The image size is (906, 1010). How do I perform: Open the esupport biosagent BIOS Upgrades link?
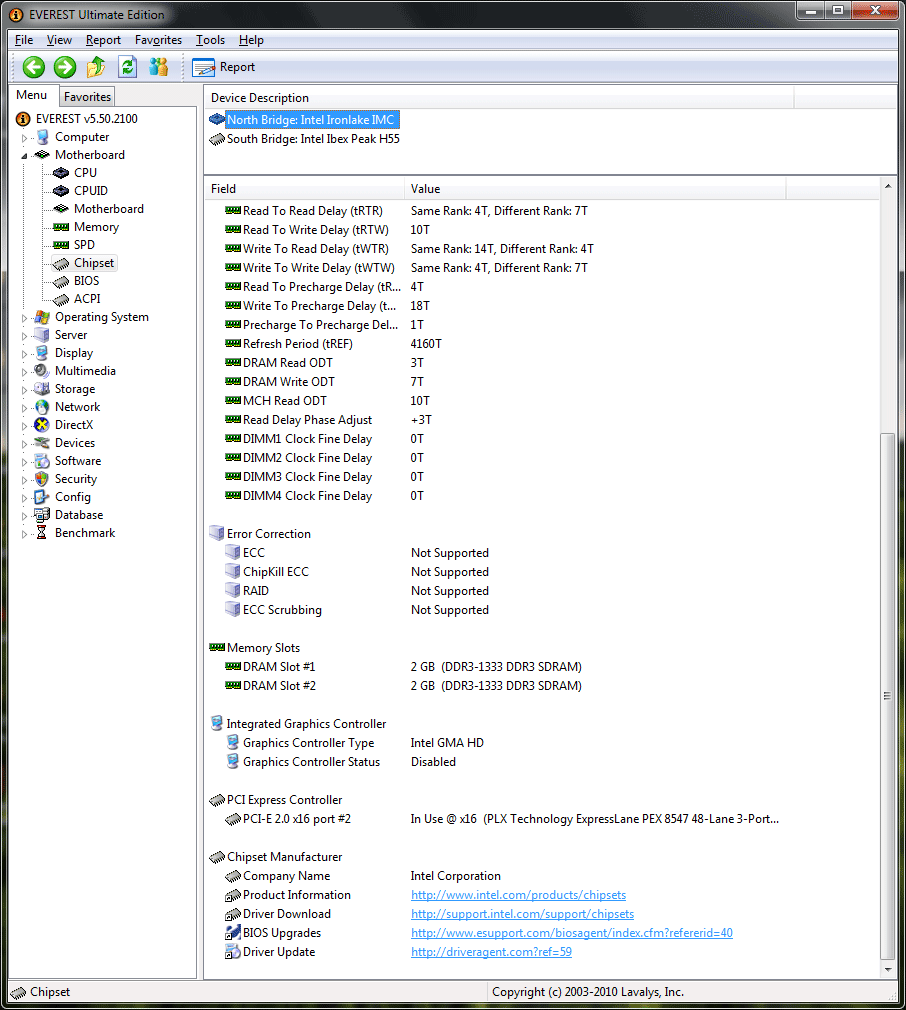(x=572, y=933)
